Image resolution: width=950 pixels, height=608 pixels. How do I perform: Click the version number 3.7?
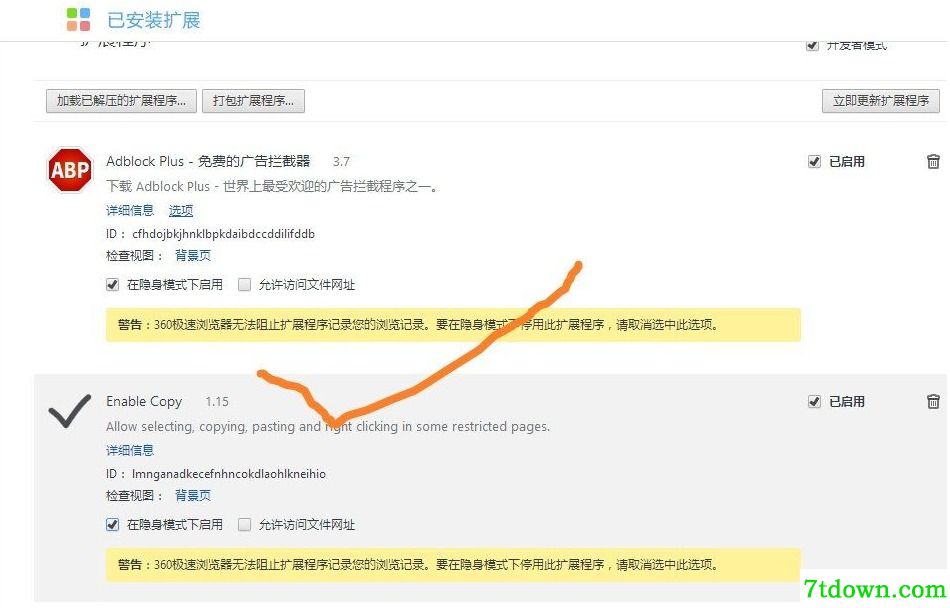pyautogui.click(x=341, y=162)
